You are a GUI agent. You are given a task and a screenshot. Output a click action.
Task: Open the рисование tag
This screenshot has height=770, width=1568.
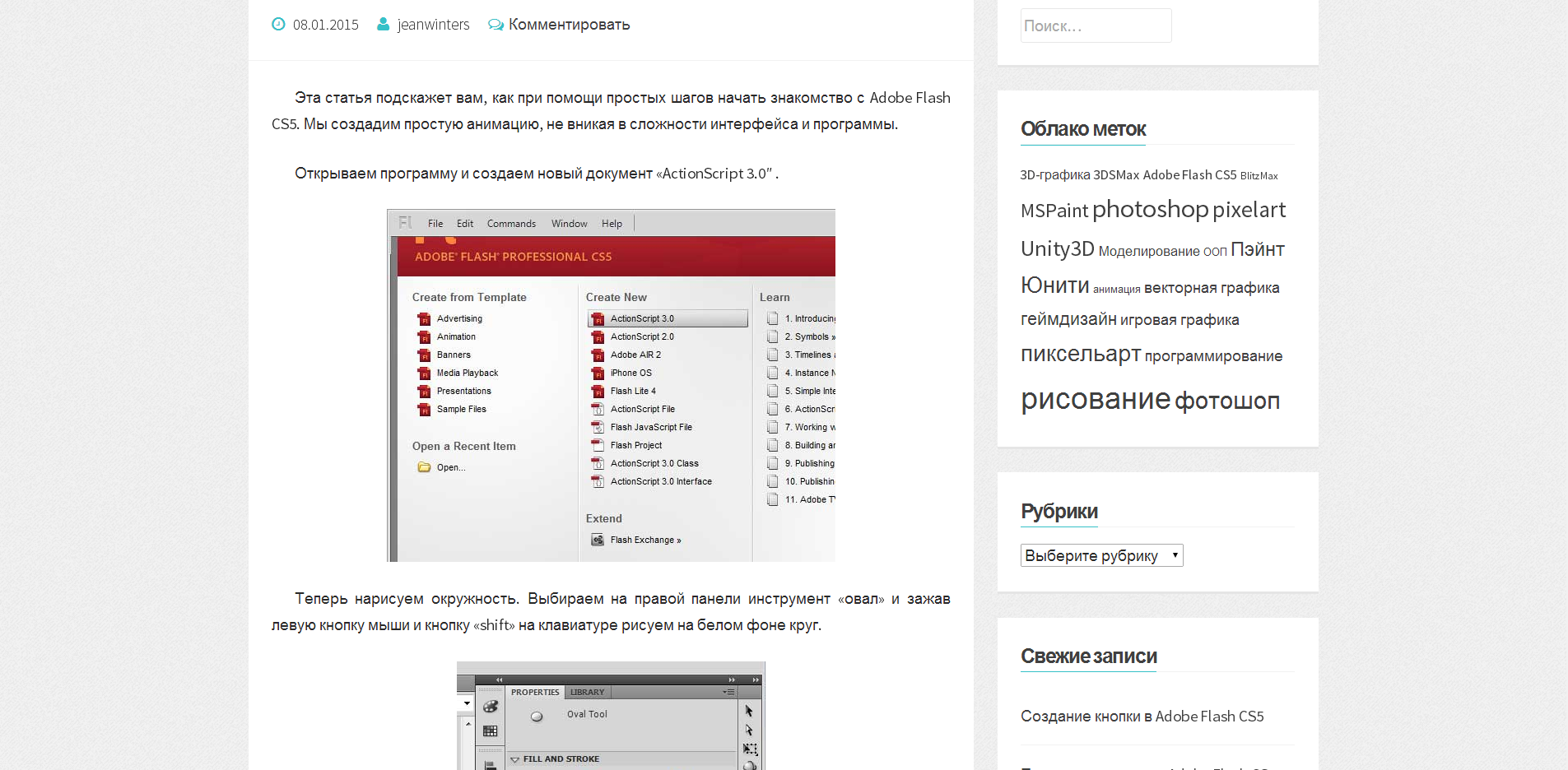[x=1095, y=399]
